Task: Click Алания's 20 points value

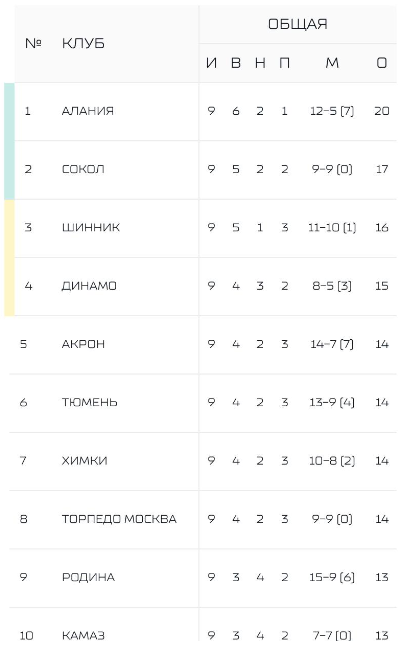Action: pyautogui.click(x=382, y=111)
